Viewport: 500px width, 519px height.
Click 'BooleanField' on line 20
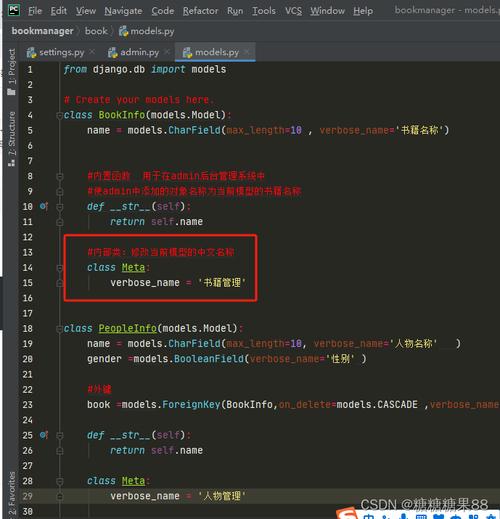pos(209,359)
